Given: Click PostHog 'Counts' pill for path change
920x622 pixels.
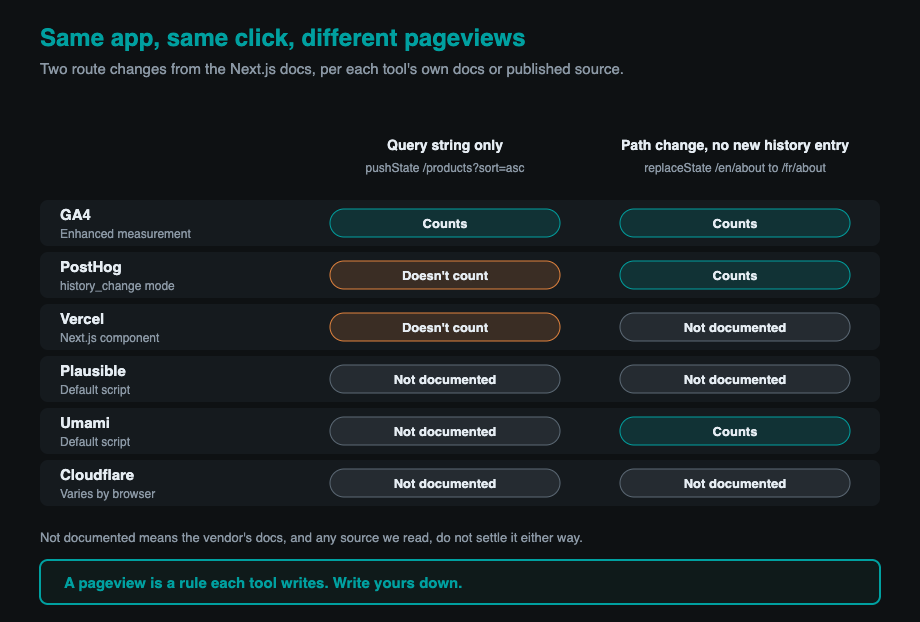Looking at the screenshot, I should (x=735, y=275).
